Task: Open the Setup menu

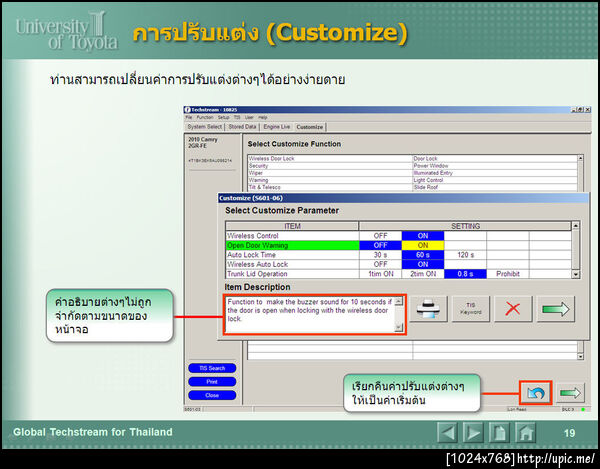Action: coord(223,117)
